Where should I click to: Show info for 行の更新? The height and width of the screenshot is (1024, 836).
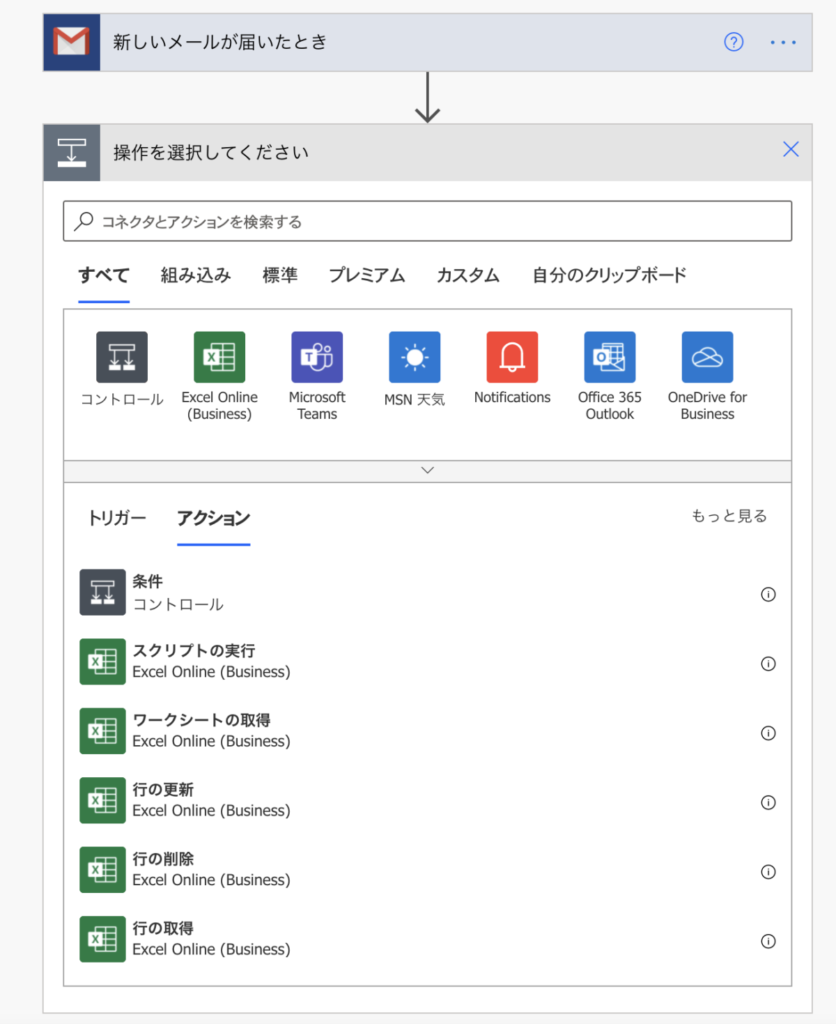(768, 802)
